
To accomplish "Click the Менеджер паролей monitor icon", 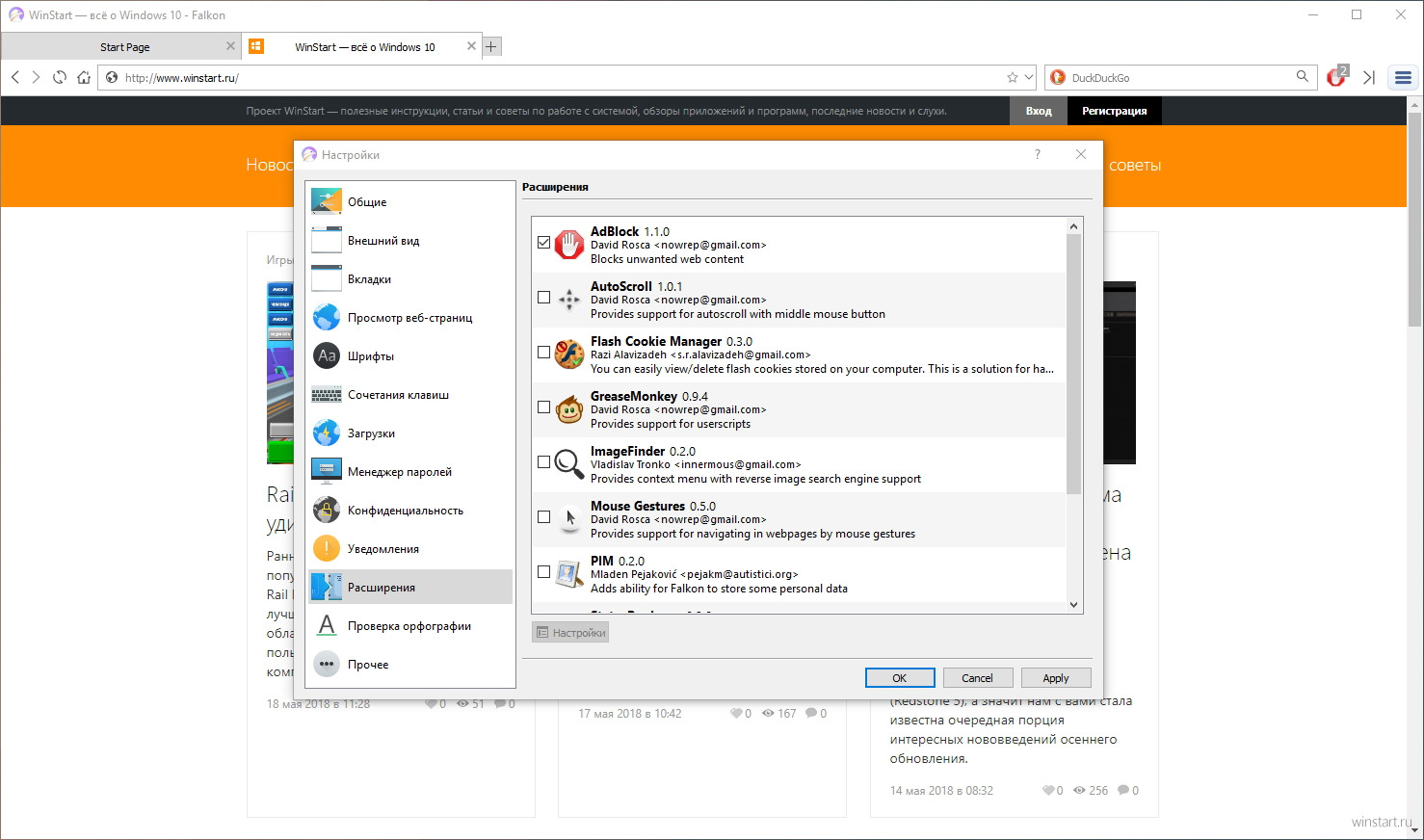I will 327,471.
